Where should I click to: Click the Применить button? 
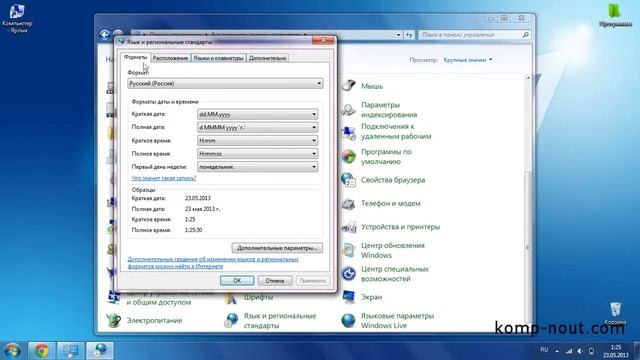click(x=313, y=280)
